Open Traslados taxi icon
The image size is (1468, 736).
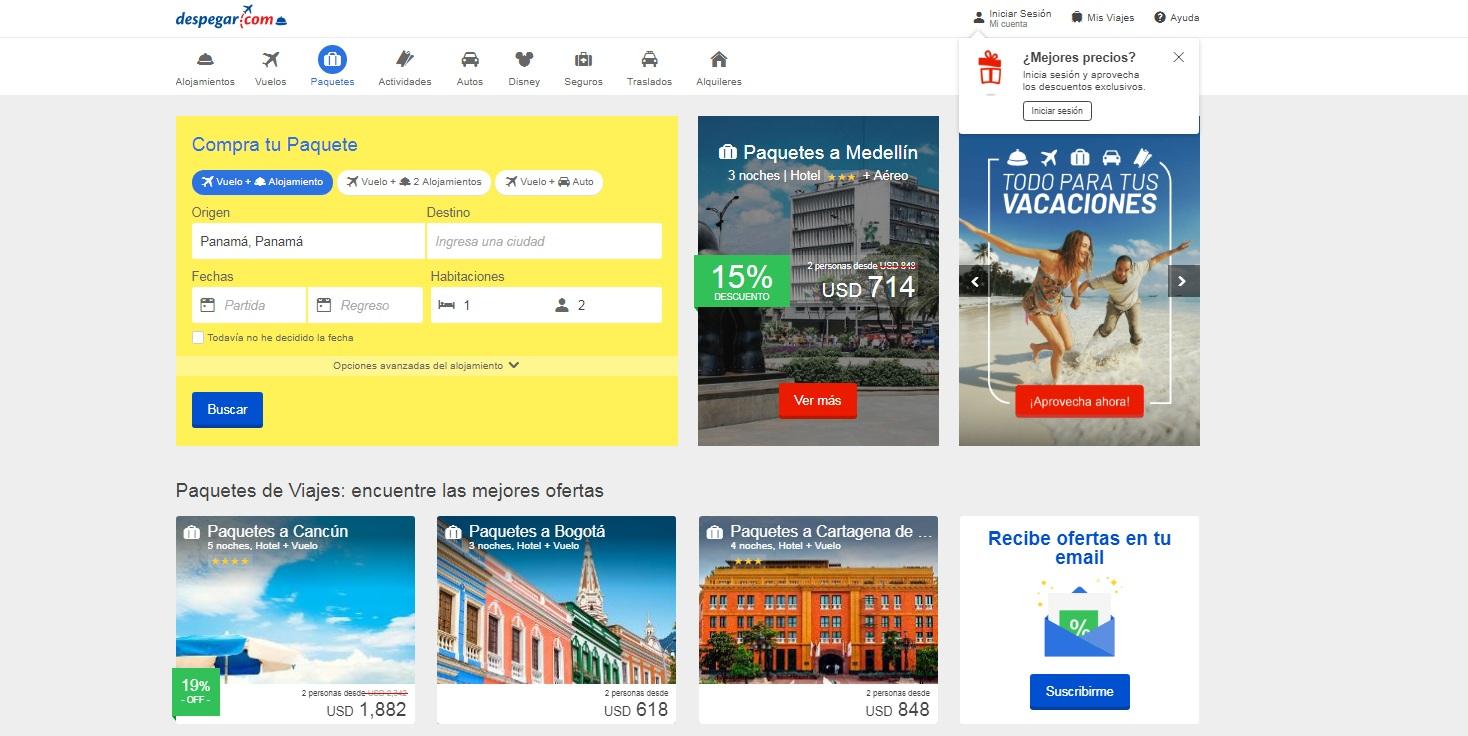pyautogui.click(x=649, y=60)
